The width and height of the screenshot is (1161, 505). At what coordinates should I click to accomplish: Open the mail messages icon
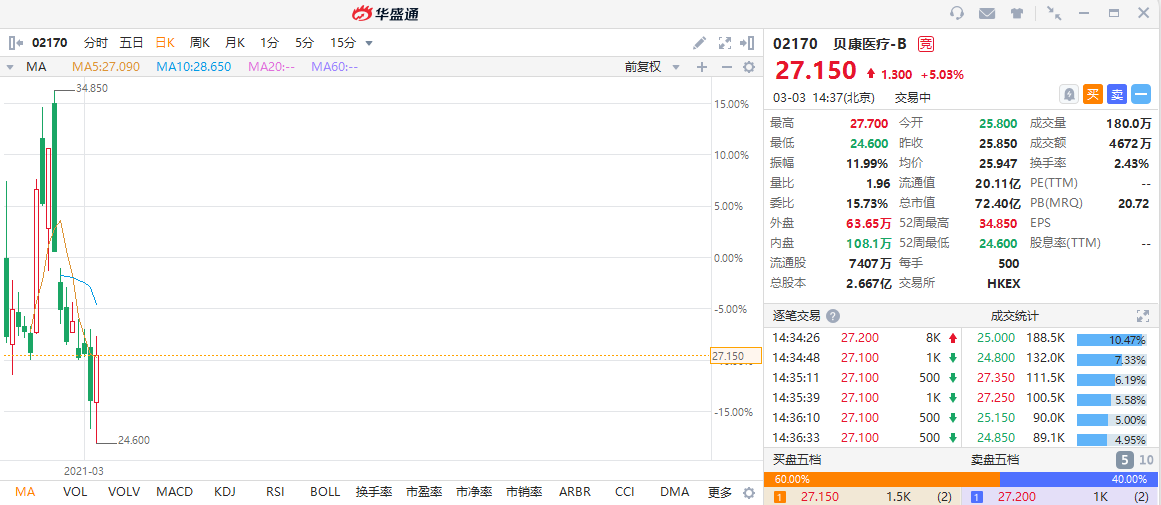[x=986, y=13]
